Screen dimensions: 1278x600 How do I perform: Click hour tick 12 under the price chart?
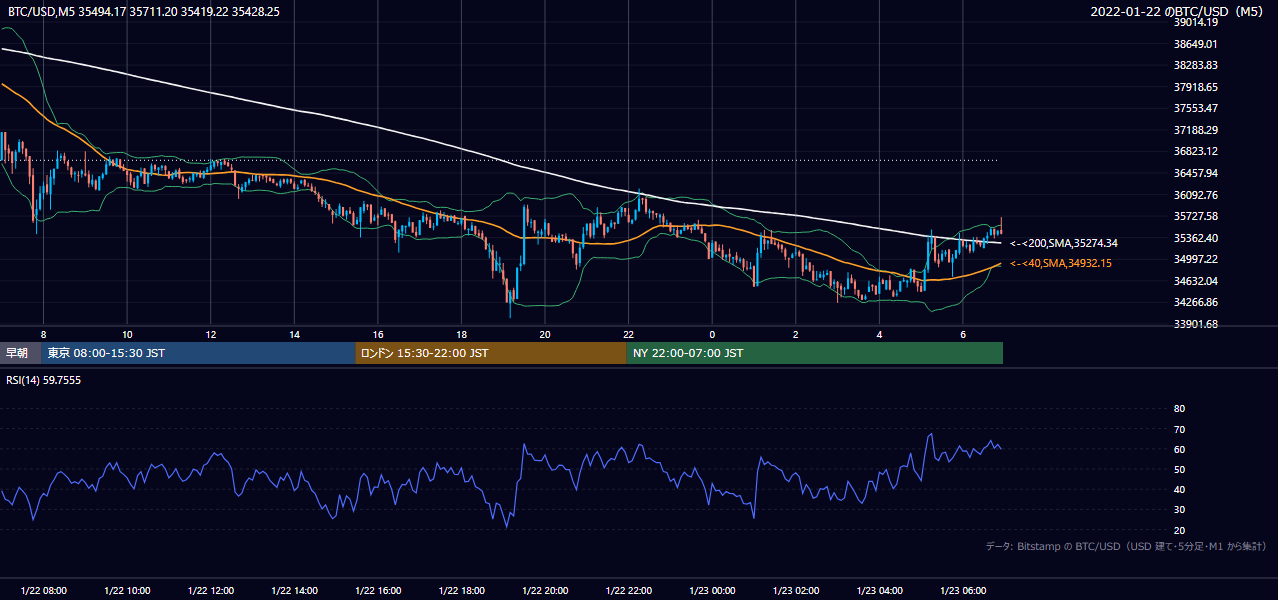211,334
